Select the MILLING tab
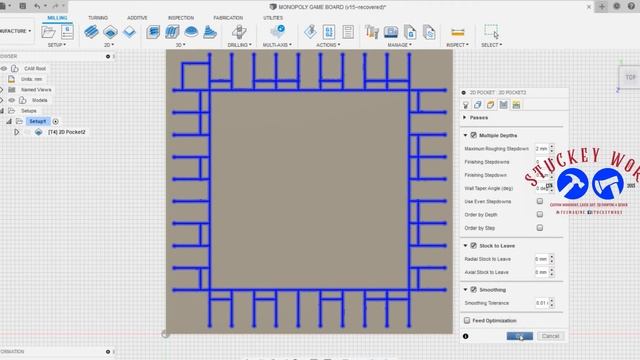 point(57,18)
